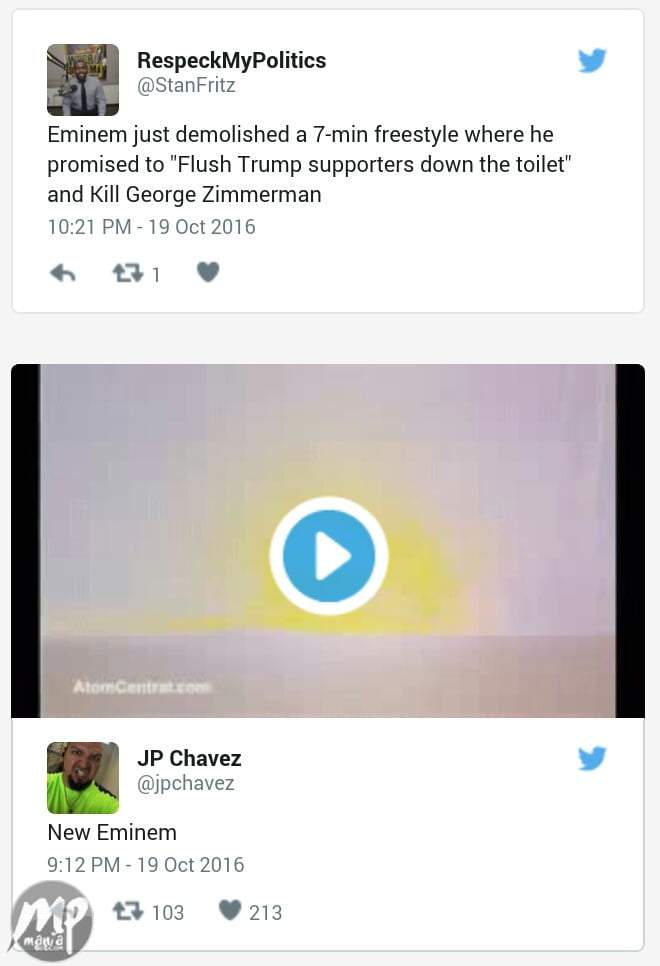Image resolution: width=660 pixels, height=966 pixels.
Task: Retweet the RespeckMyPolitics tweet
Action: [128, 273]
